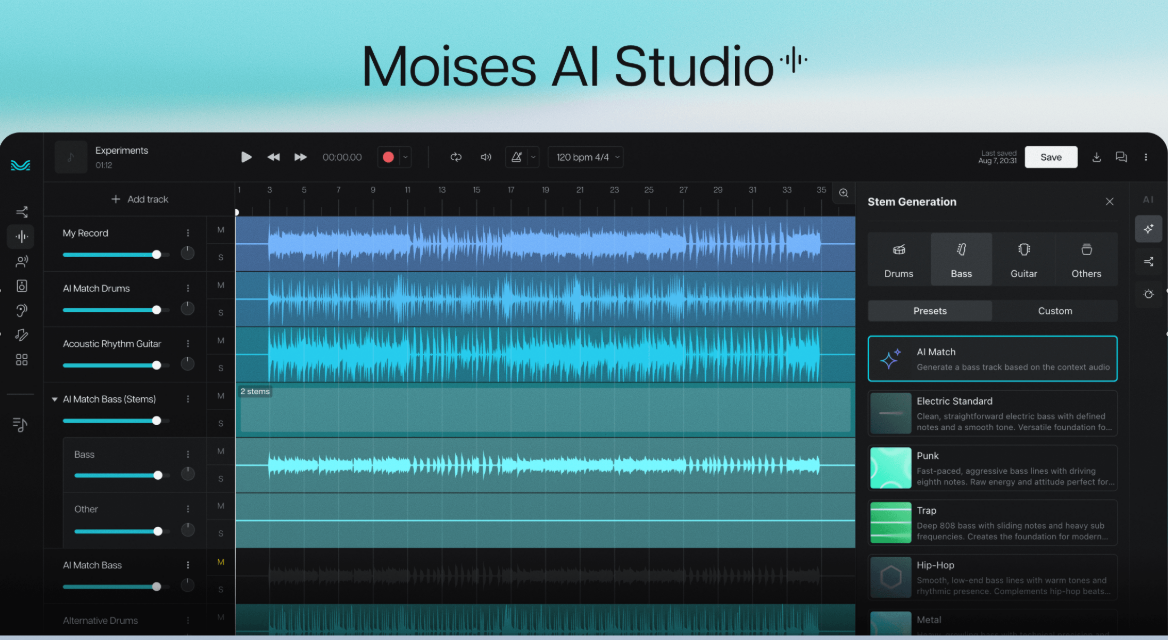Open the grid apps icon in left sidebar

(x=22, y=360)
